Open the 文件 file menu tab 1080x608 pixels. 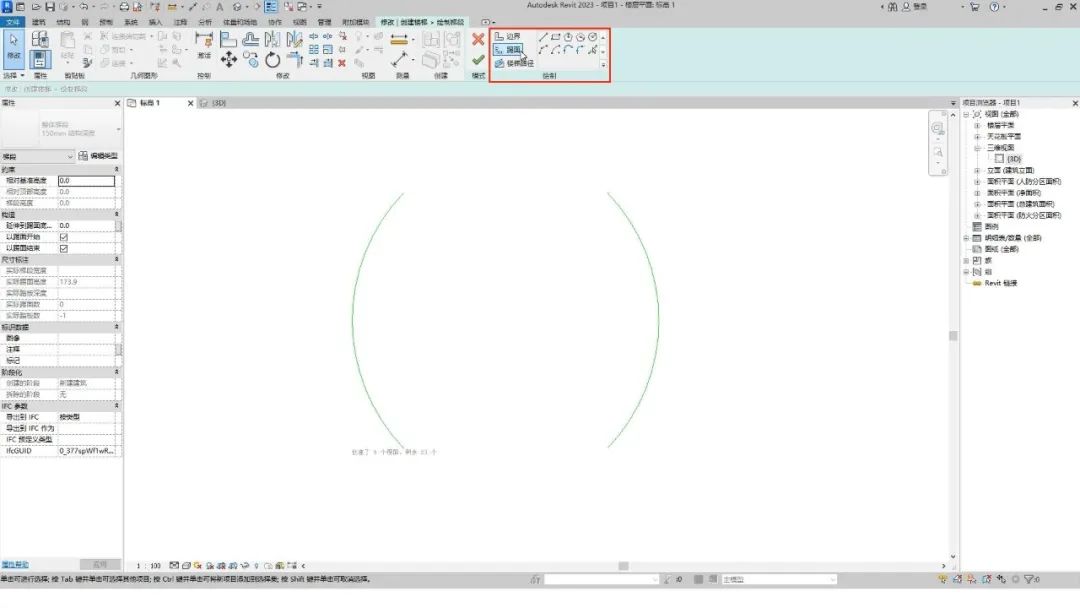point(12,22)
